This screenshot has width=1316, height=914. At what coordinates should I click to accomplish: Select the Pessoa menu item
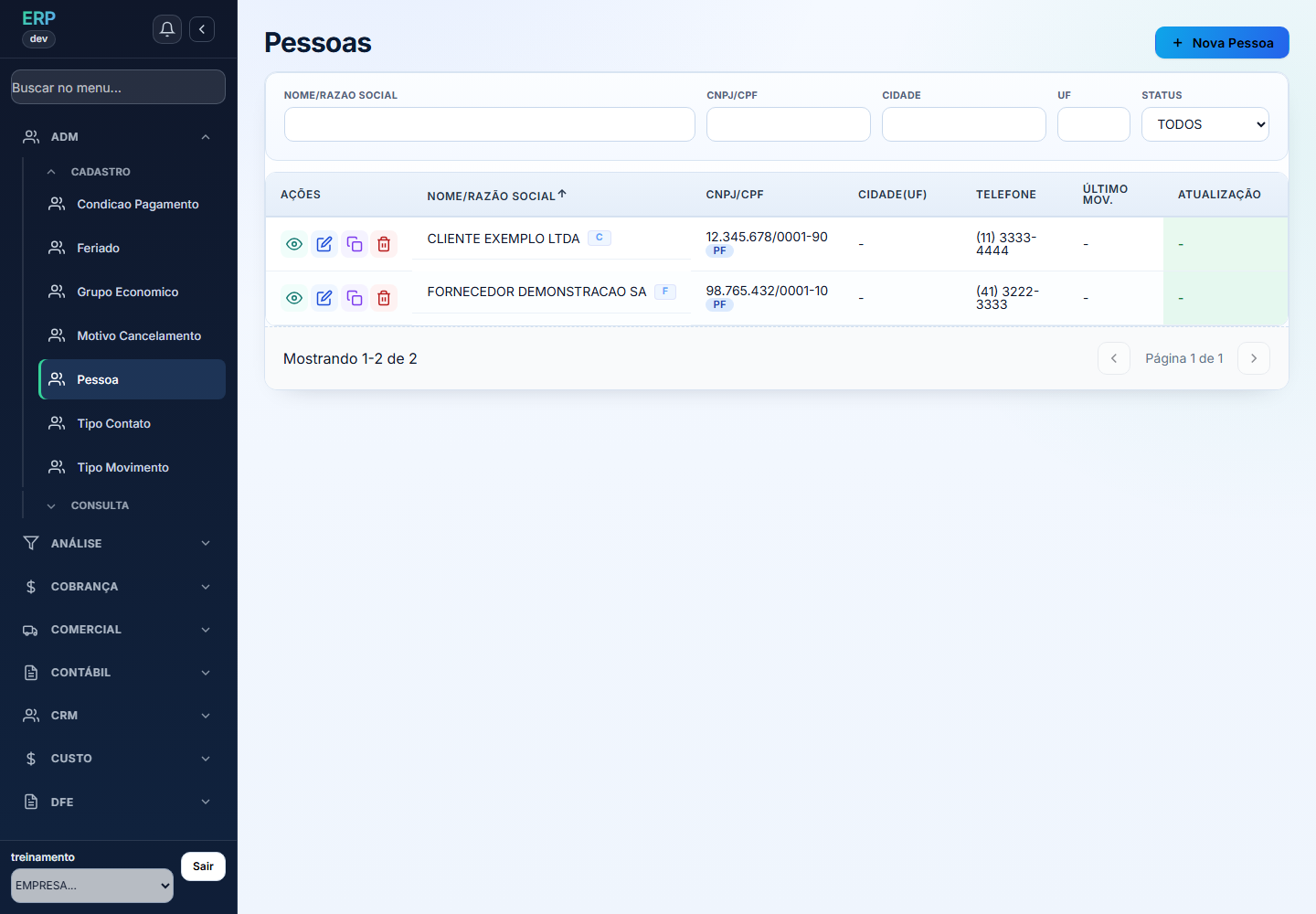[x=133, y=379]
